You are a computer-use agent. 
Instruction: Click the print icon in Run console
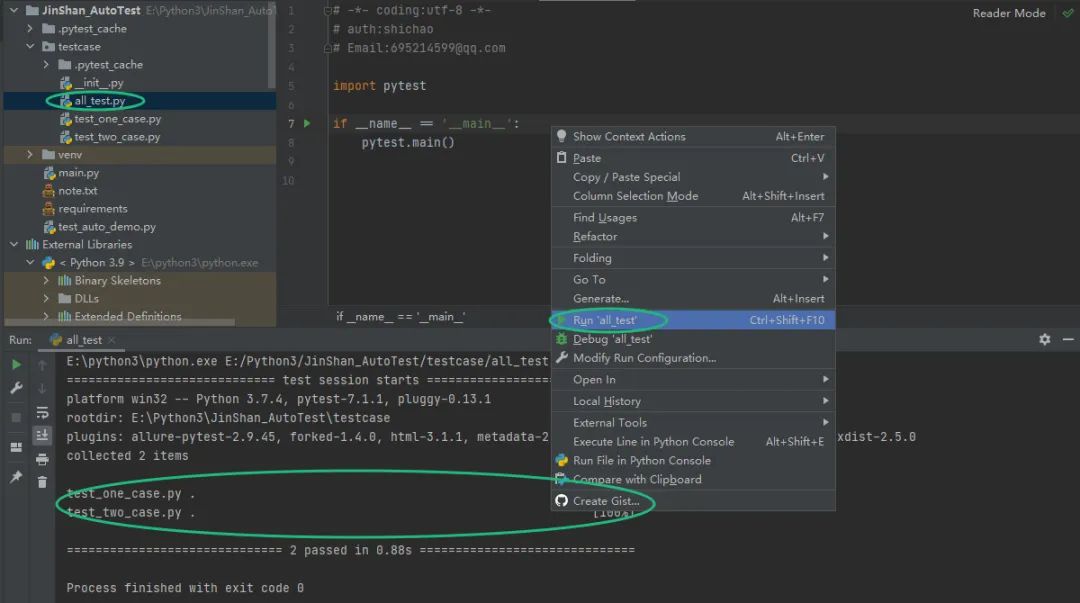pyautogui.click(x=42, y=459)
